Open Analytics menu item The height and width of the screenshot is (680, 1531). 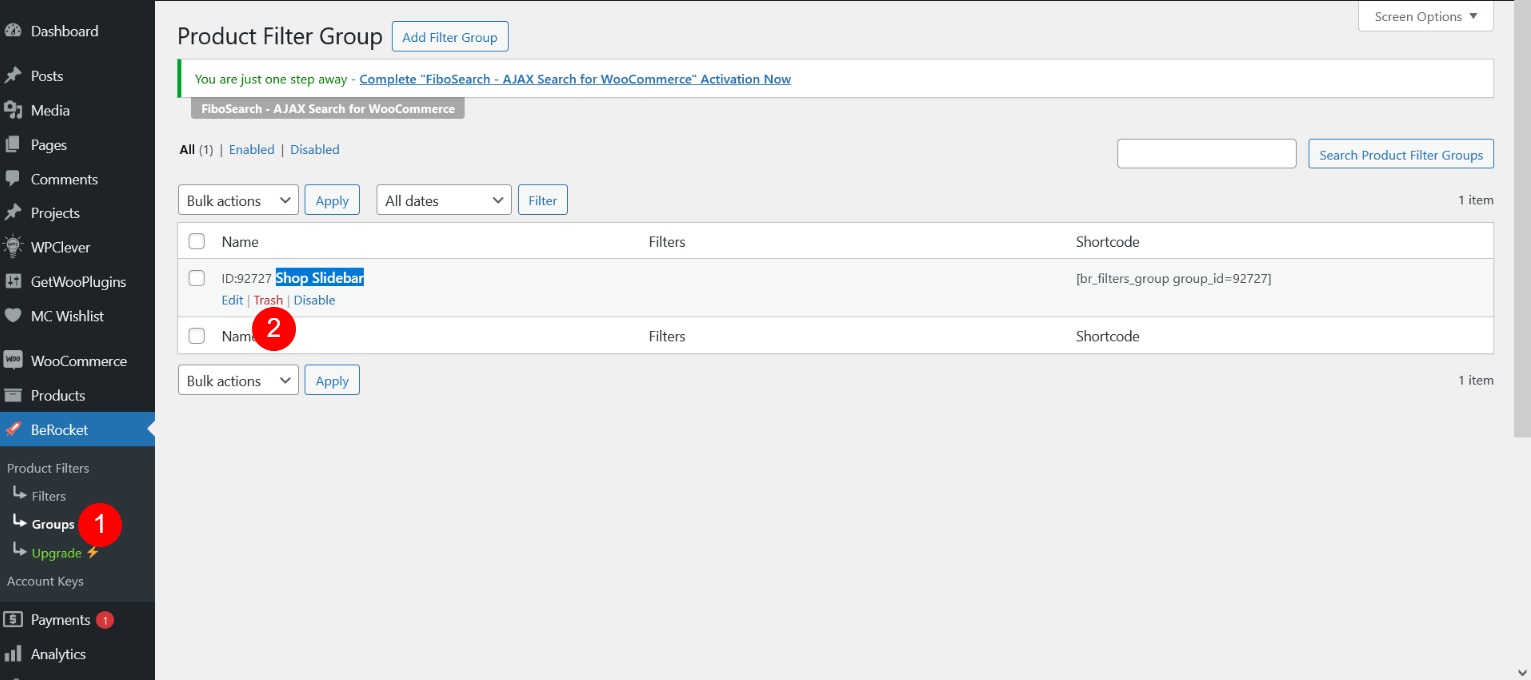(x=58, y=654)
